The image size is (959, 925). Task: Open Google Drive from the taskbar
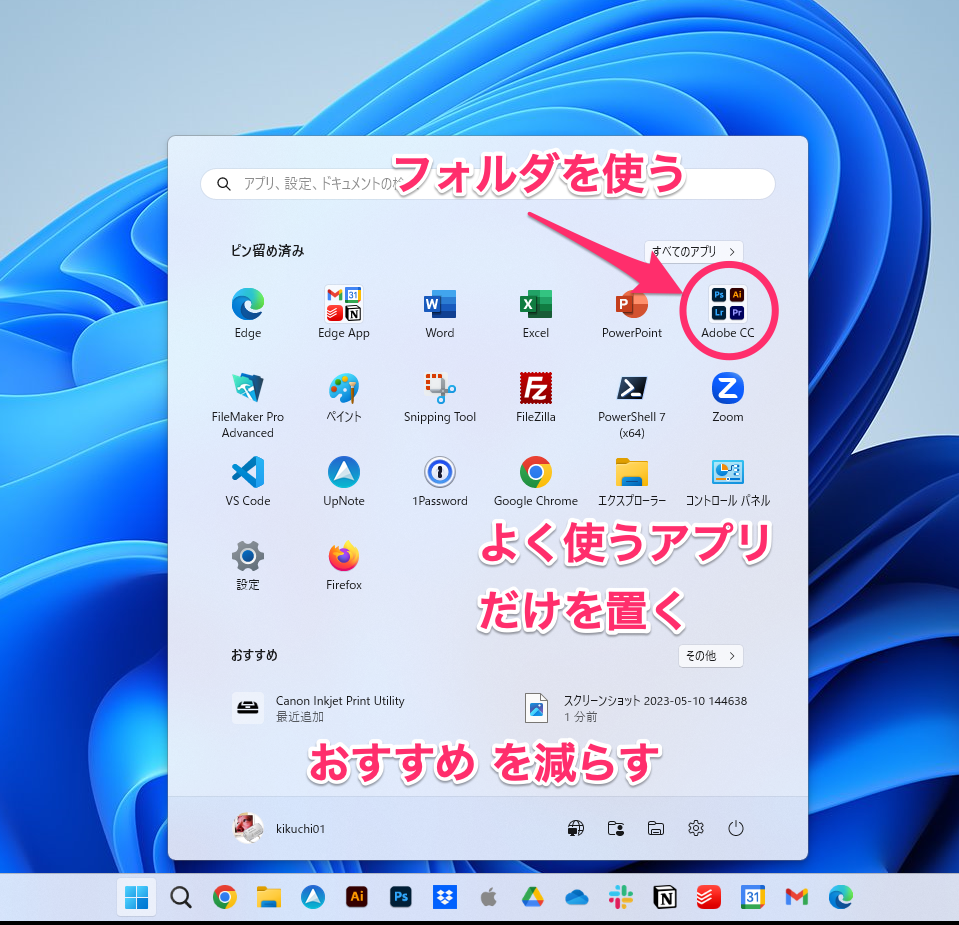click(x=533, y=897)
